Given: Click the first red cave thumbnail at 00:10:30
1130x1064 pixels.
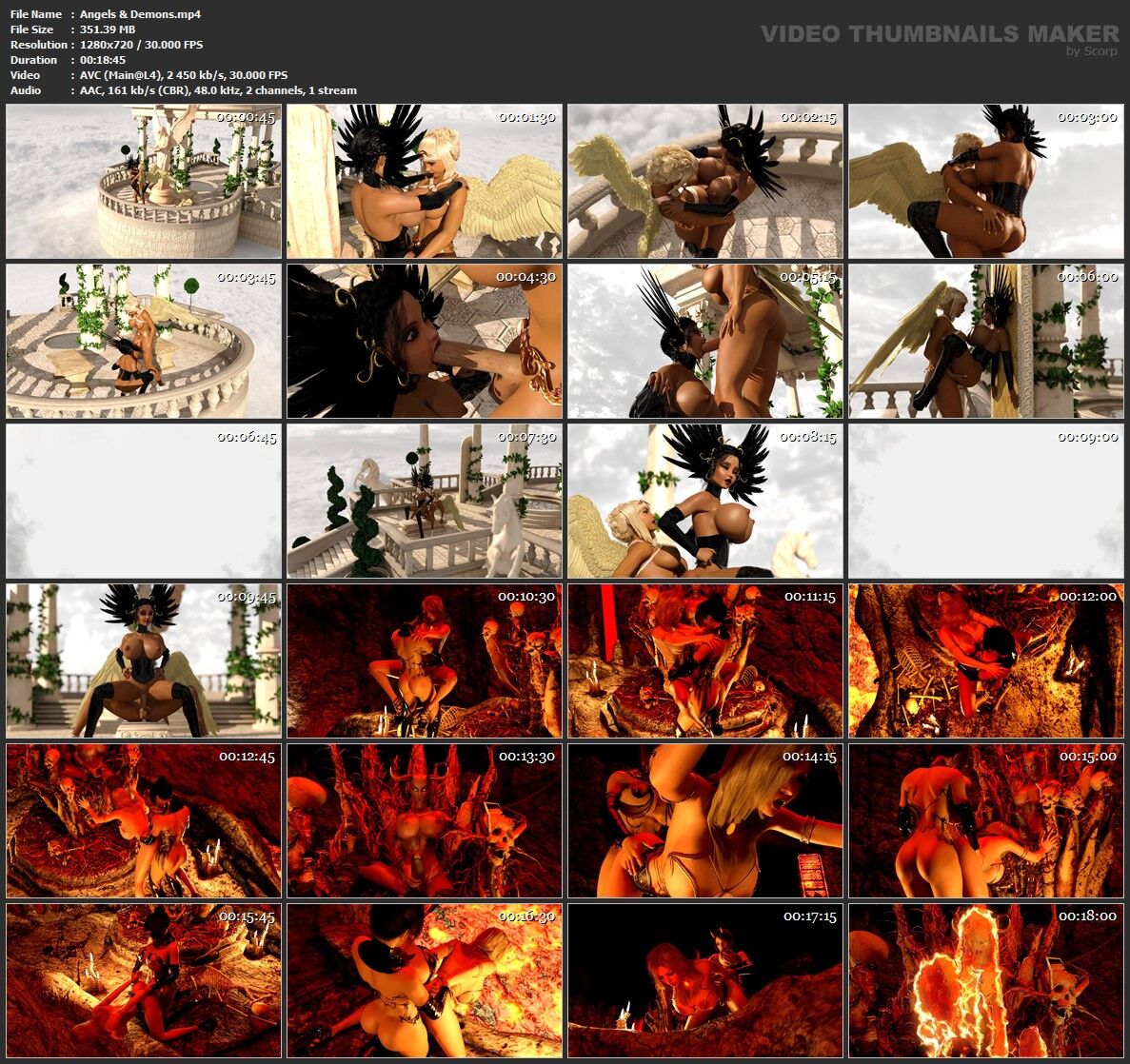Looking at the screenshot, I should click(424, 661).
